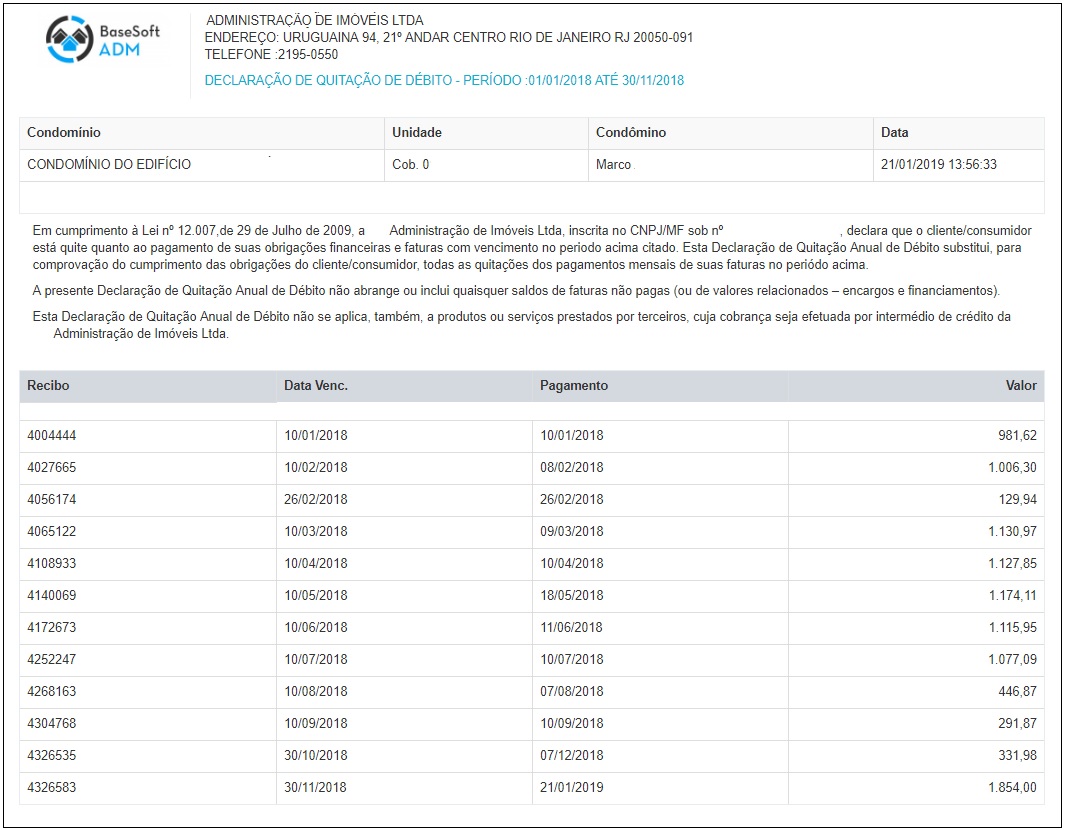The height and width of the screenshot is (830, 1065).
Task: Click the company address line with Uruguaiana 94
Action: (448, 38)
